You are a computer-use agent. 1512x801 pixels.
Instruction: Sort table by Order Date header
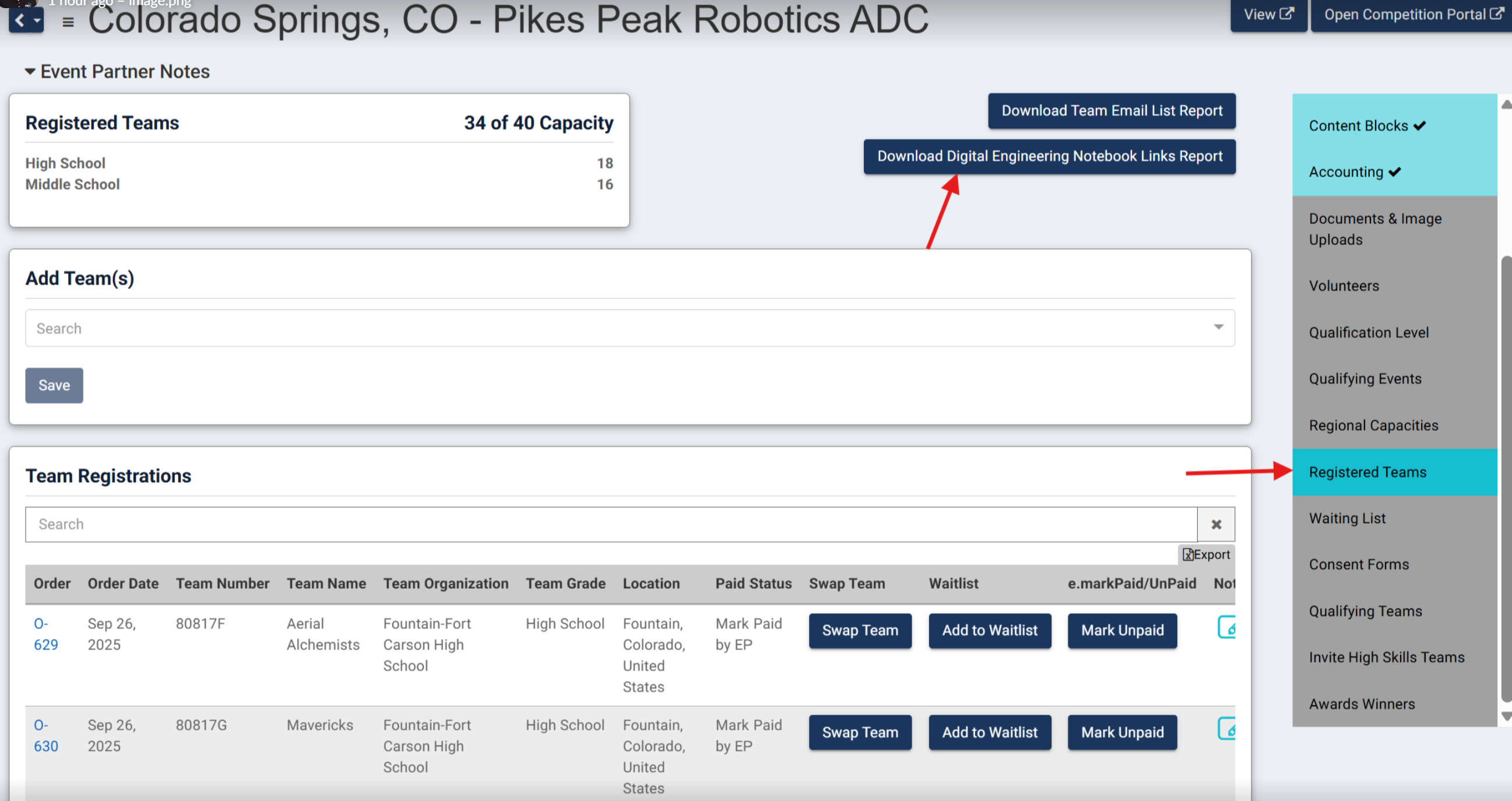point(122,584)
